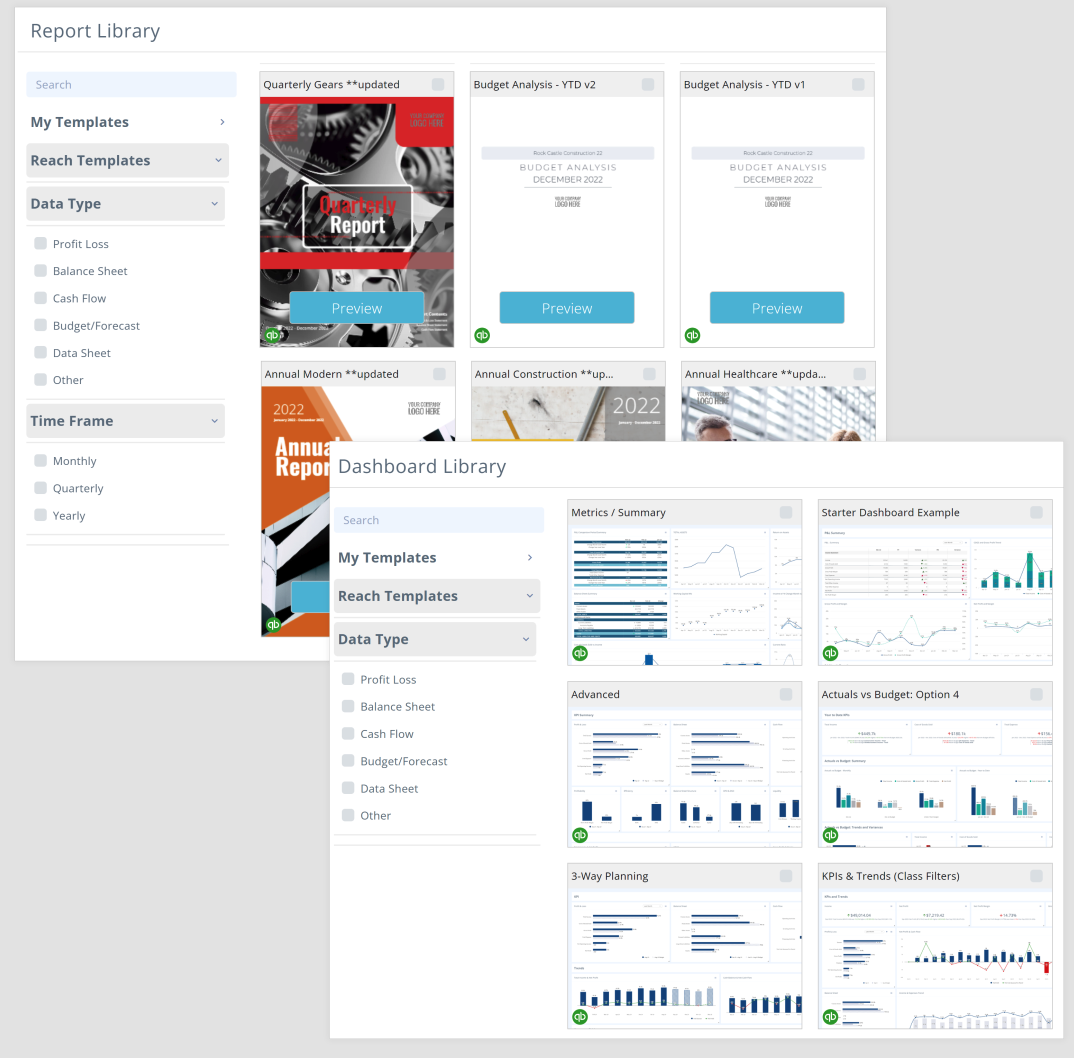The width and height of the screenshot is (1074, 1058).
Task: Collapse the Reach Templates section
Action: (x=127, y=160)
